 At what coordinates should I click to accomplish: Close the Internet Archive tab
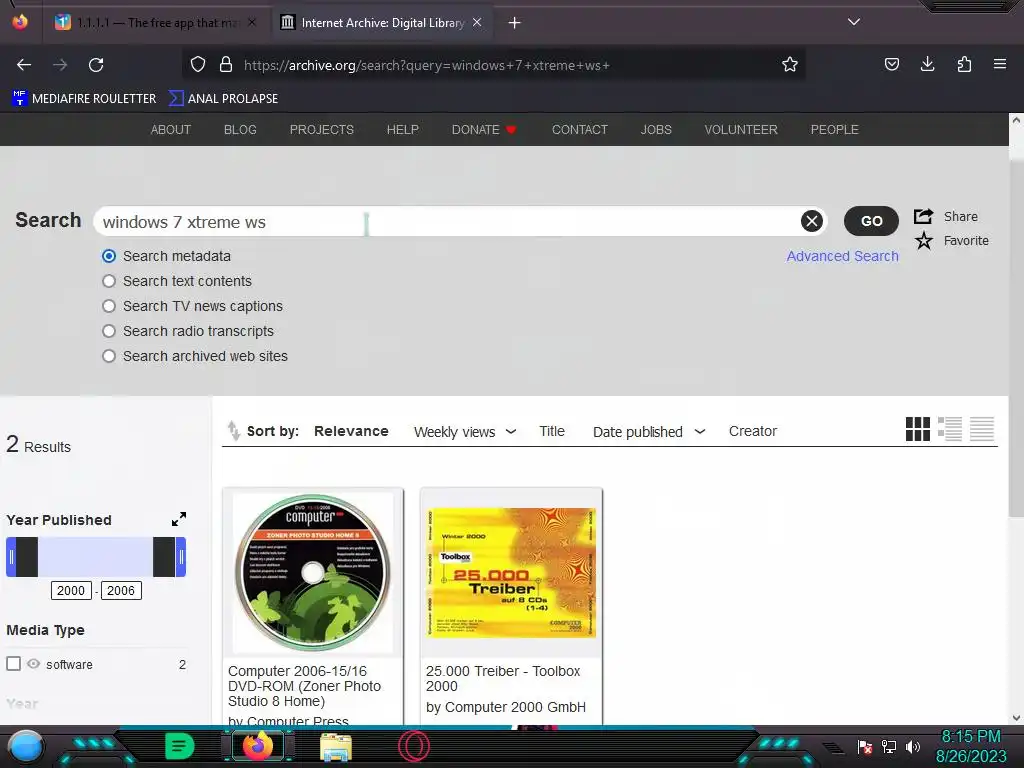coord(477,22)
